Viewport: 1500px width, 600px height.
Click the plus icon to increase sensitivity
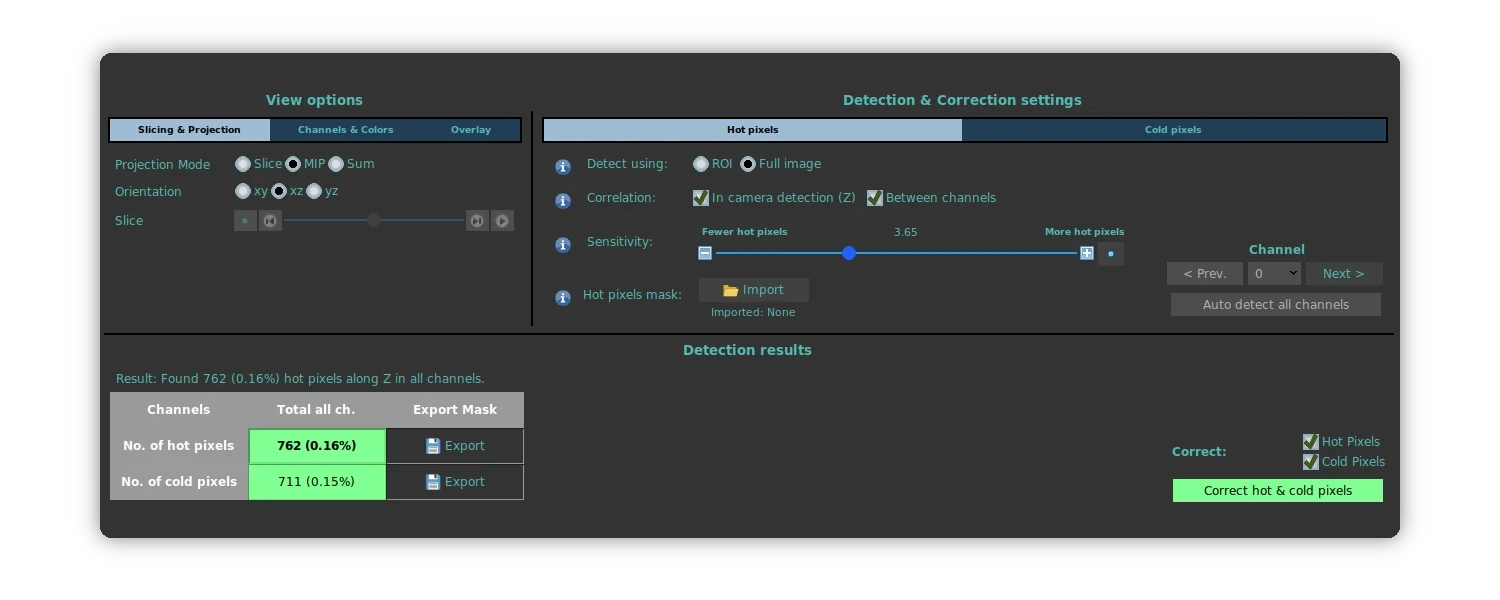coord(1087,254)
